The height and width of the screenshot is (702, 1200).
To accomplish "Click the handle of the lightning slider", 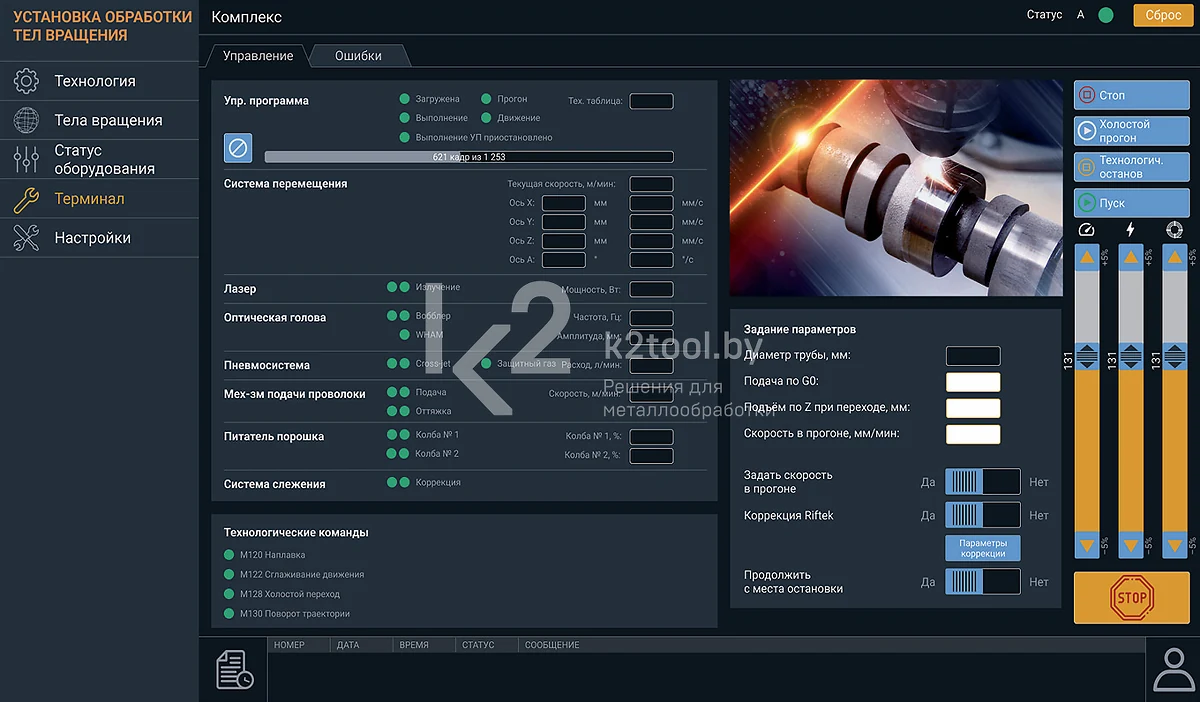I will coord(1131,356).
